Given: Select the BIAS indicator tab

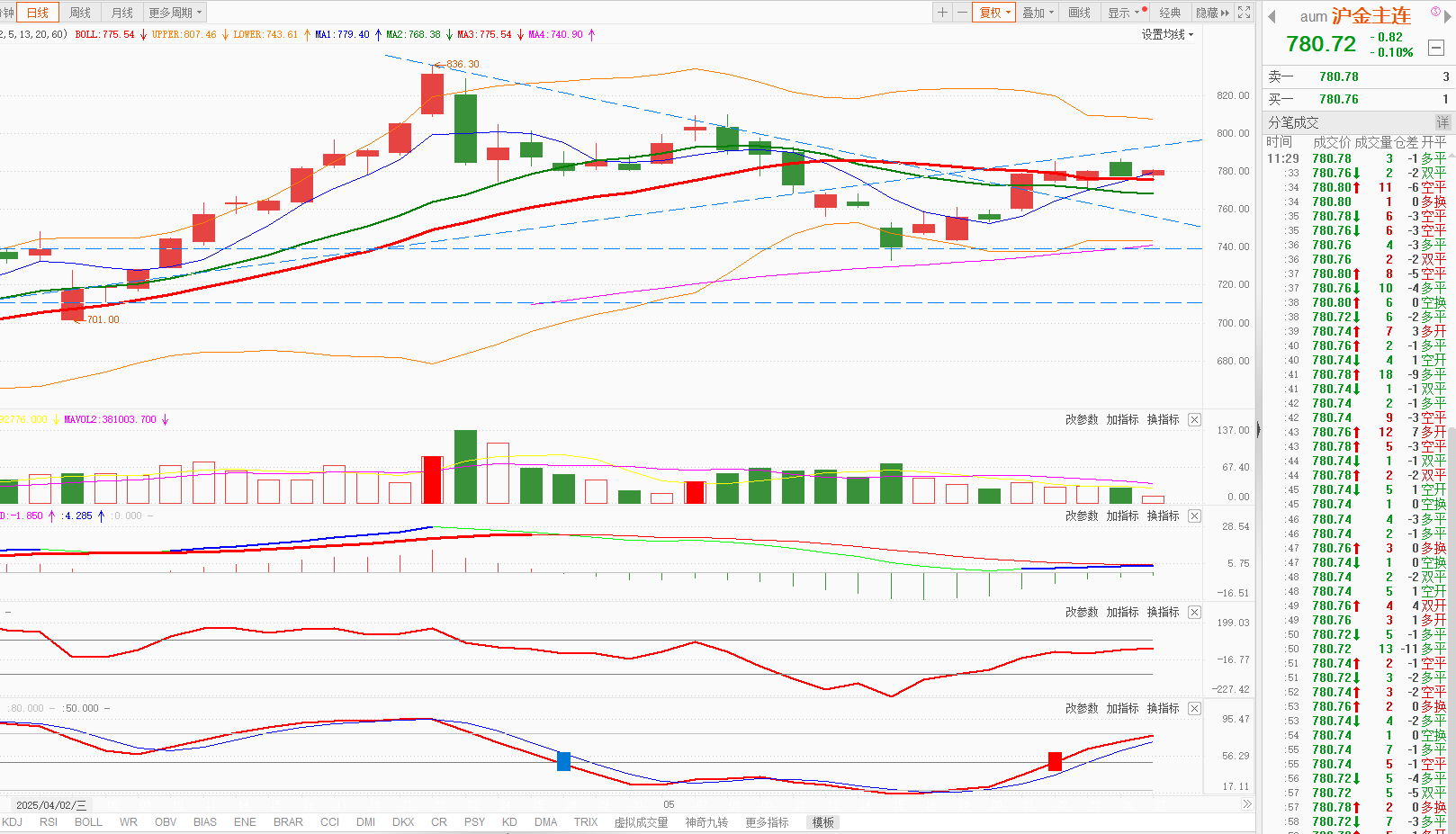Looking at the screenshot, I should point(205,822).
